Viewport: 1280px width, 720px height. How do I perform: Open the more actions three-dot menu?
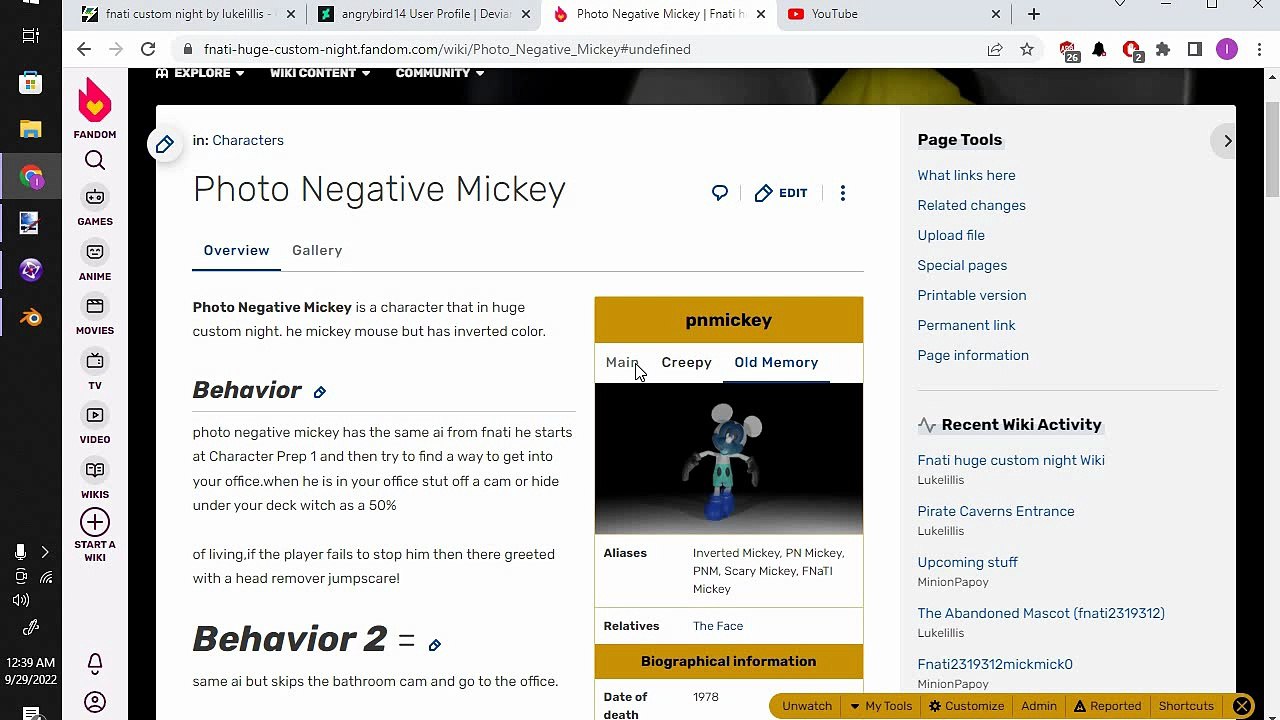(843, 193)
